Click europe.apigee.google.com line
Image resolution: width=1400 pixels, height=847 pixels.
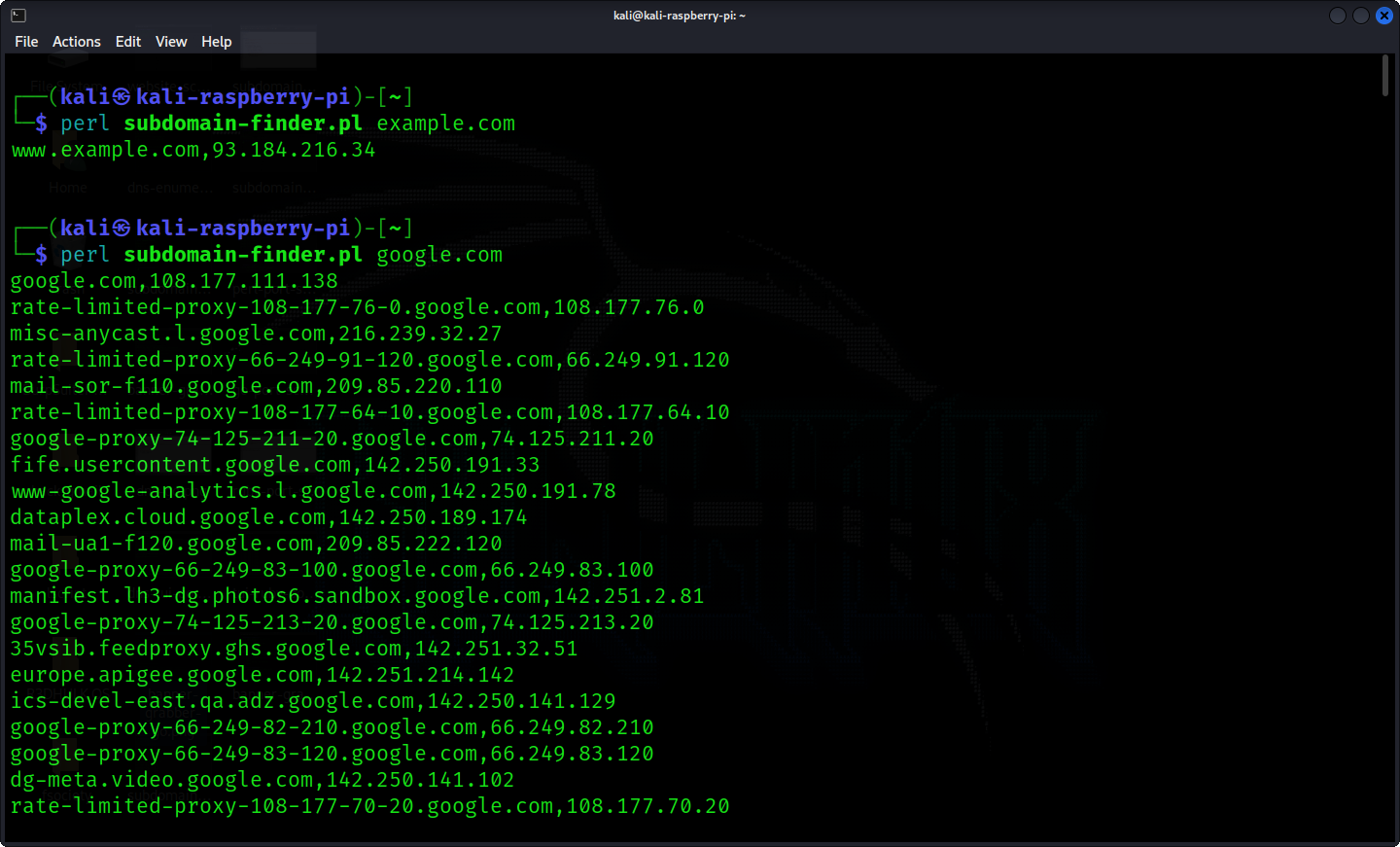pyautogui.click(x=262, y=675)
